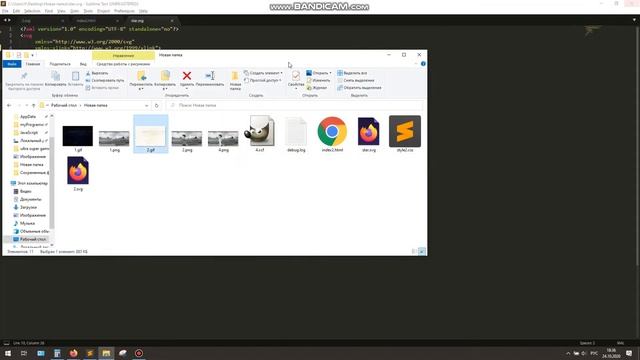
Task: Click Скопировать путь in the ribbon
Action: (x=104, y=80)
